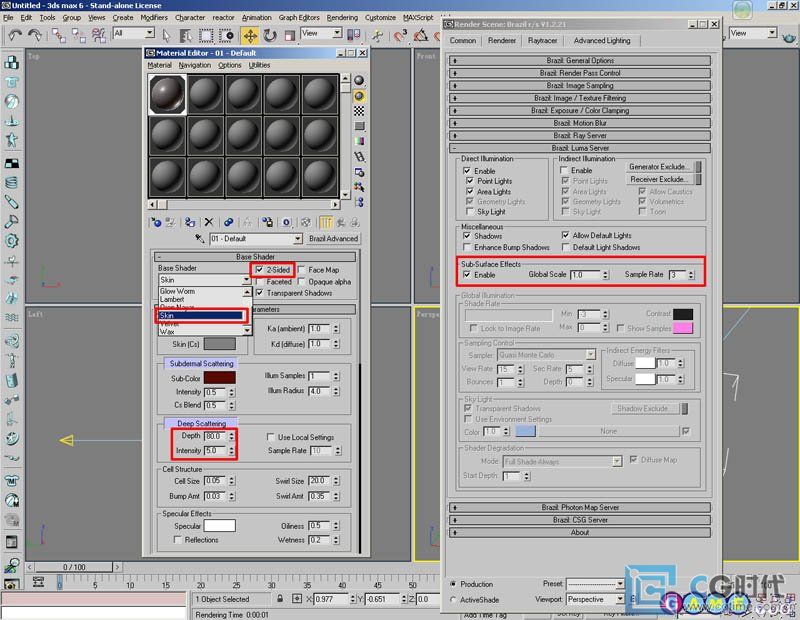Click Assign Material to Selection icon
This screenshot has height=620, width=800.
(x=190, y=222)
